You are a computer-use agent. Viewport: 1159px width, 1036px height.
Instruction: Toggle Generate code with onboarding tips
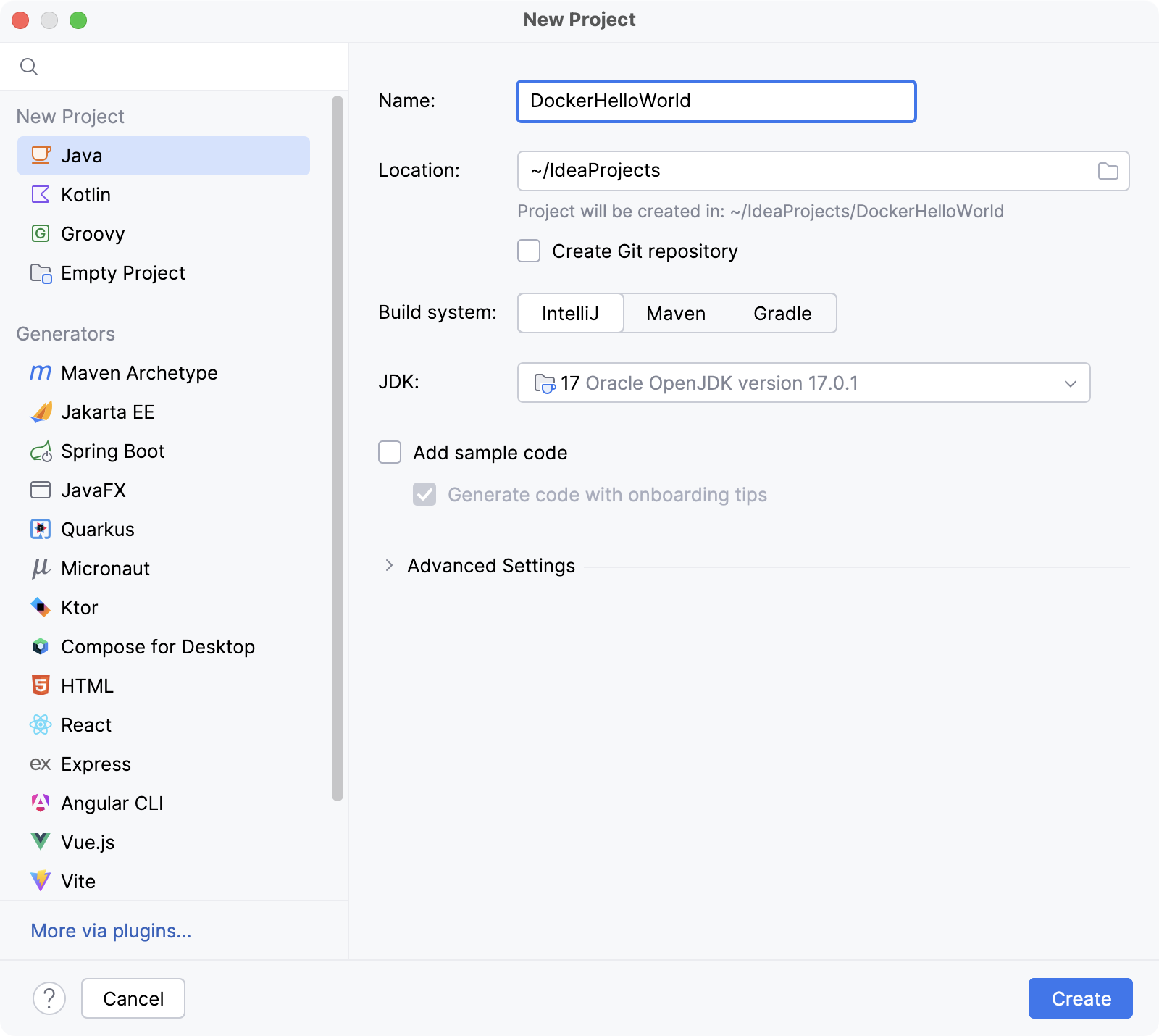click(x=424, y=495)
